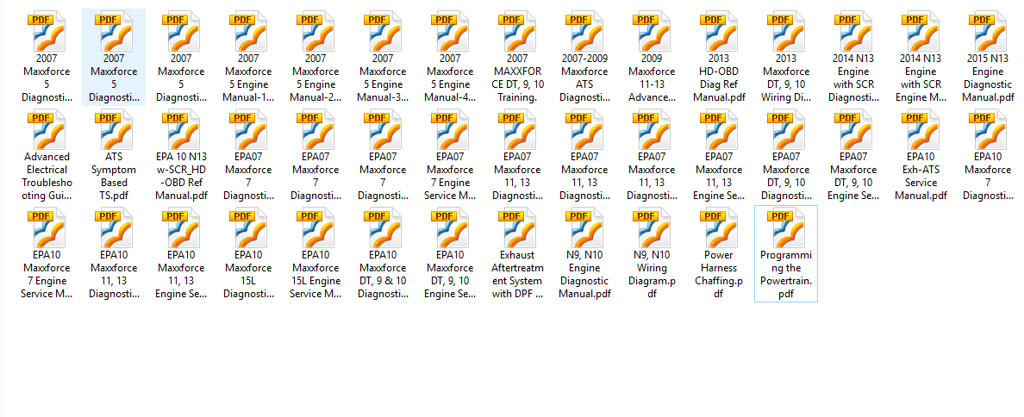Select EPA 10 N13 w-SCR_HD-OBD Ref Manual.pdf
Viewport: 1024px width, 417px height.
tap(181, 155)
